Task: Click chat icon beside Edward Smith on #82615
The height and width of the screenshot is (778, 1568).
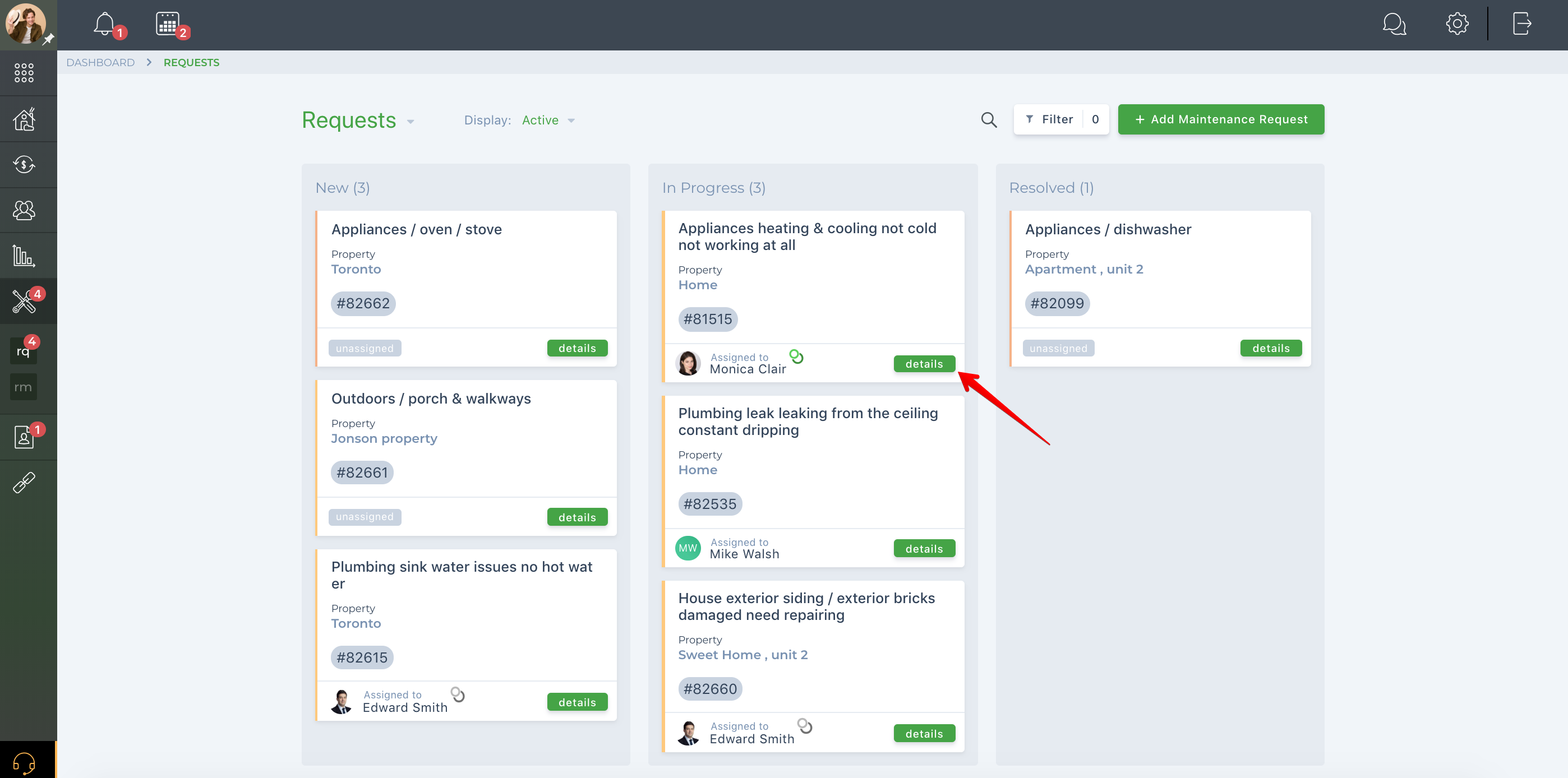Action: (x=458, y=694)
